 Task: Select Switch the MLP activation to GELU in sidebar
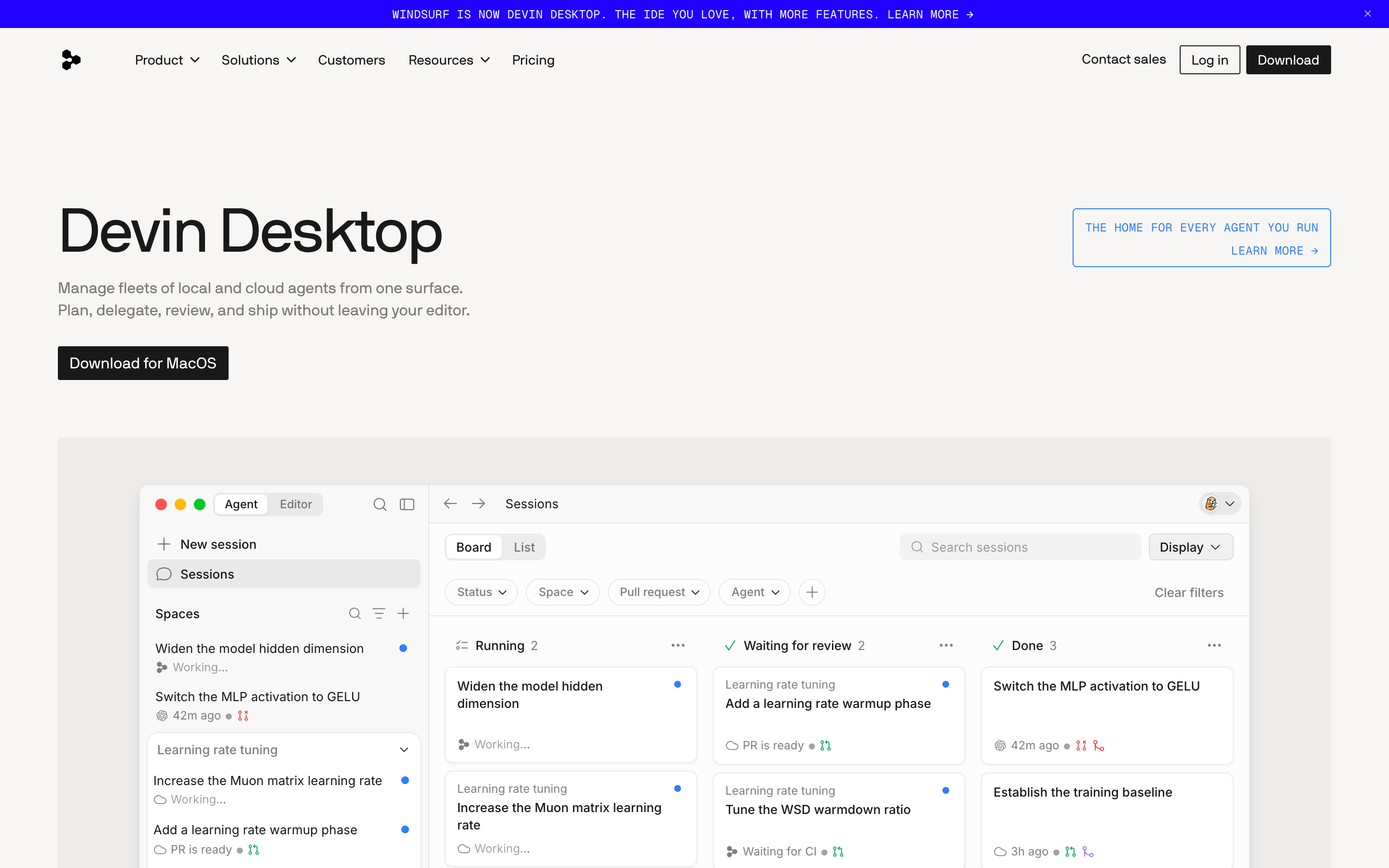284,705
